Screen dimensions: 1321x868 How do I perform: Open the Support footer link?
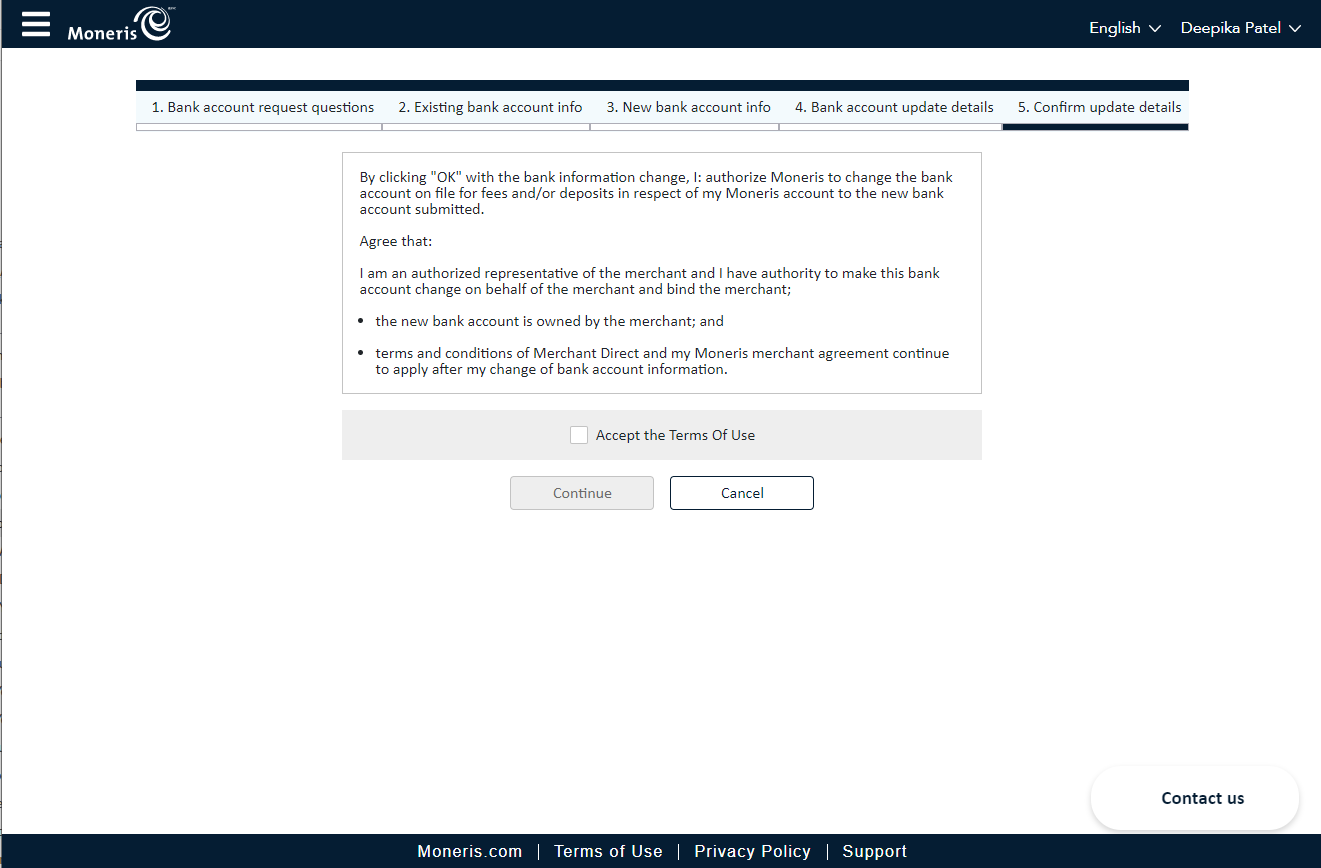[875, 852]
